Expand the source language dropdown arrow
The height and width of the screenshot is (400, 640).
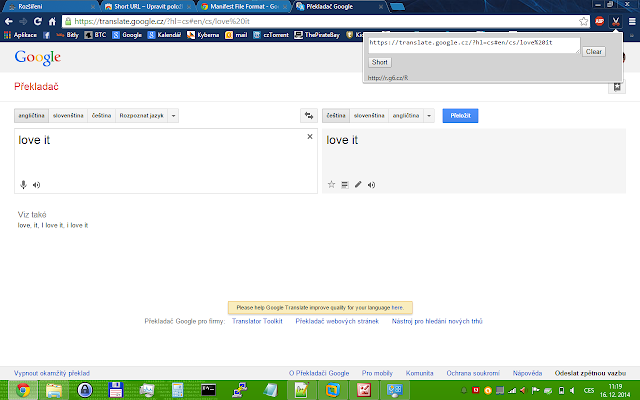tap(173, 116)
